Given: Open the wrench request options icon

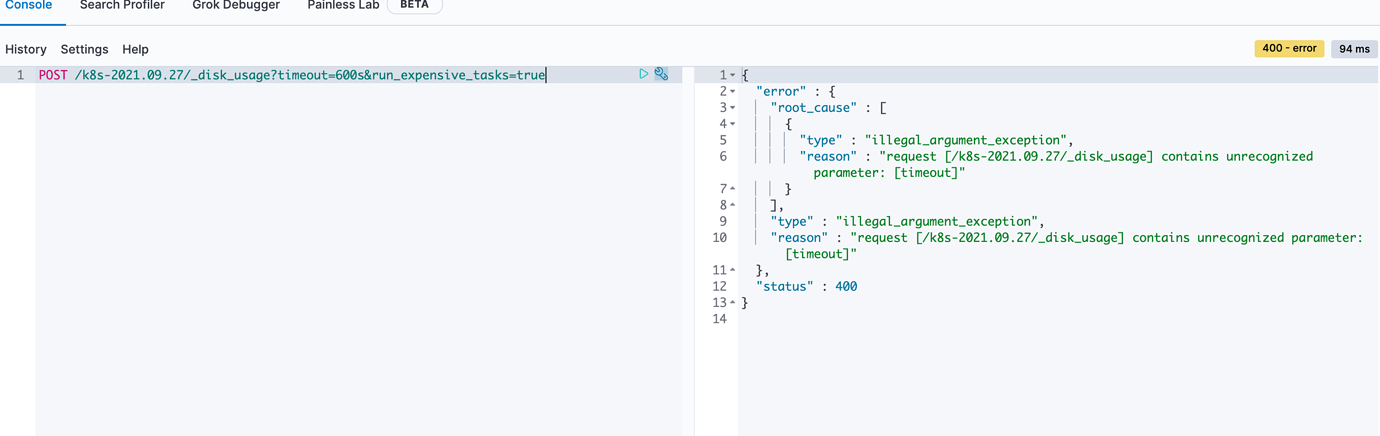Looking at the screenshot, I should click(x=661, y=74).
